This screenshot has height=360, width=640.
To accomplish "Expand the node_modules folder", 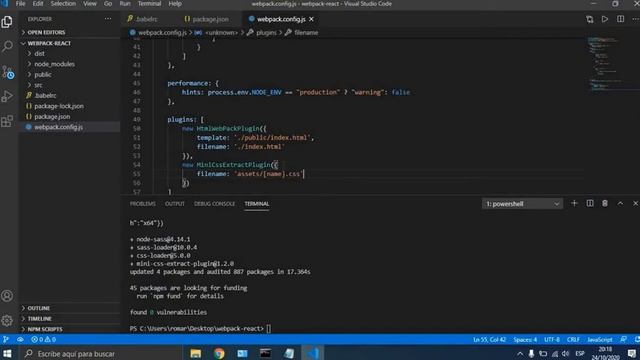I will click(54, 64).
